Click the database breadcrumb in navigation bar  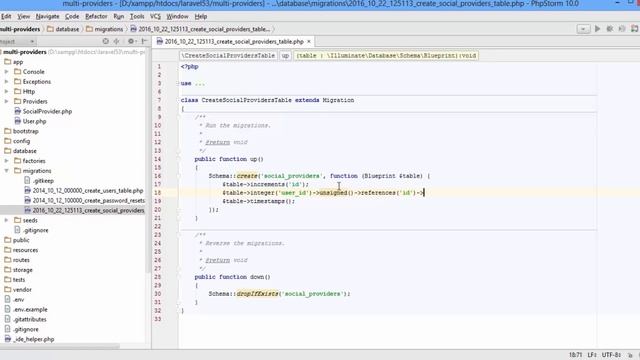coord(63,29)
